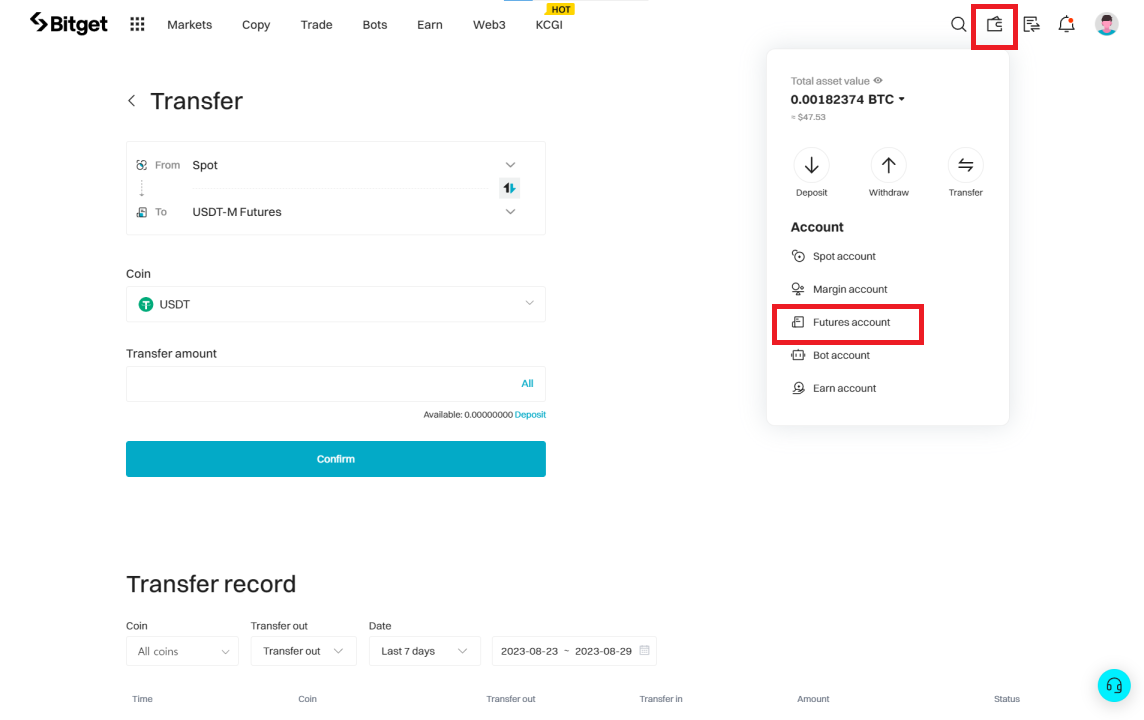This screenshot has width=1144, height=720.
Task: Open Spot account
Action: coord(833,256)
